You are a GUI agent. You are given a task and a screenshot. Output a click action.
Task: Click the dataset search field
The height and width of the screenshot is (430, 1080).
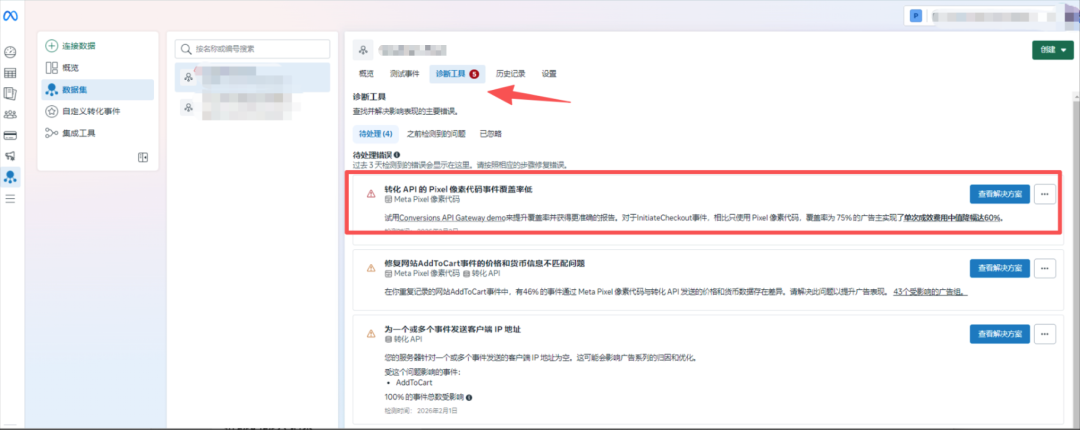[x=252, y=48]
